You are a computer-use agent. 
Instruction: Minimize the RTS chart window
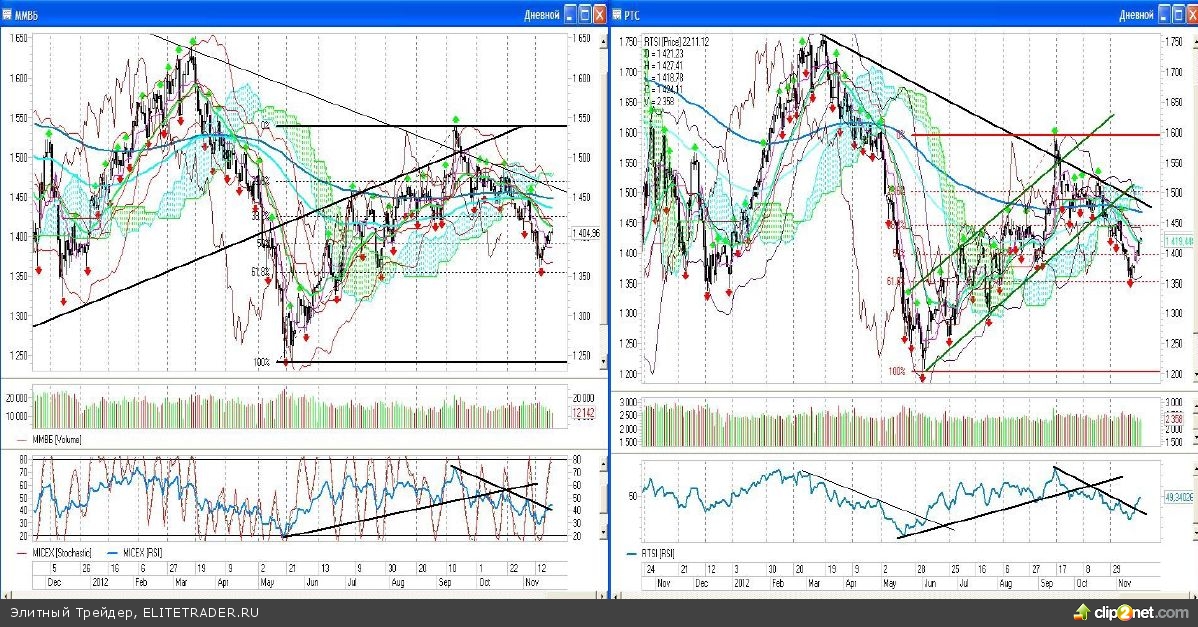tap(1162, 14)
